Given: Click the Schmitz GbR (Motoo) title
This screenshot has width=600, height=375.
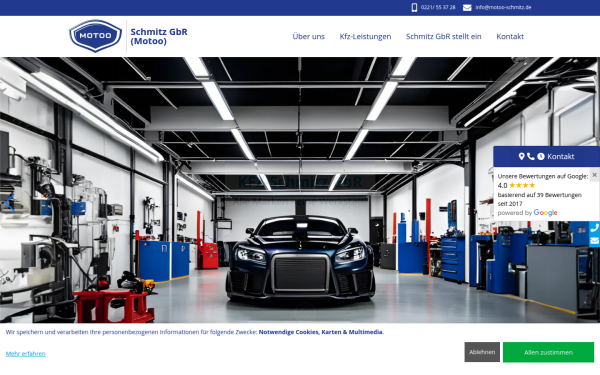Looking at the screenshot, I should pyautogui.click(x=159, y=36).
